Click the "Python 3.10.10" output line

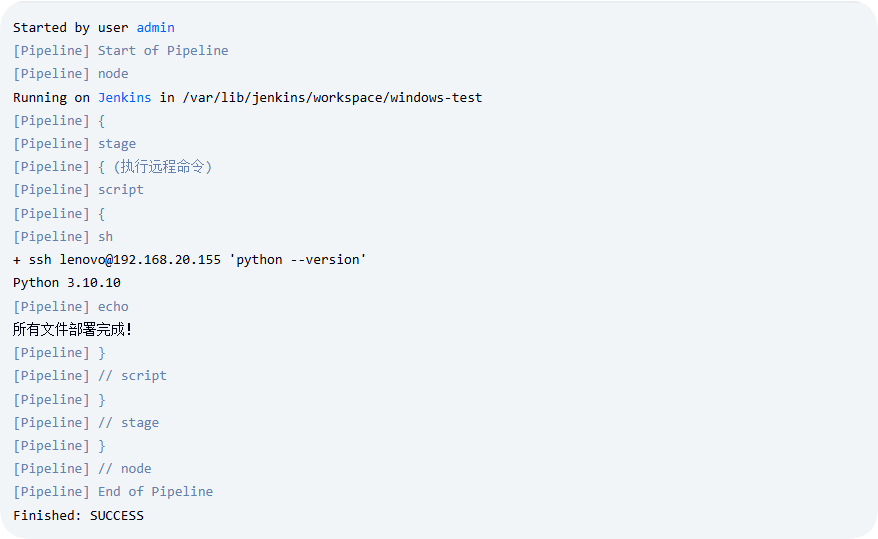pyautogui.click(x=66, y=283)
